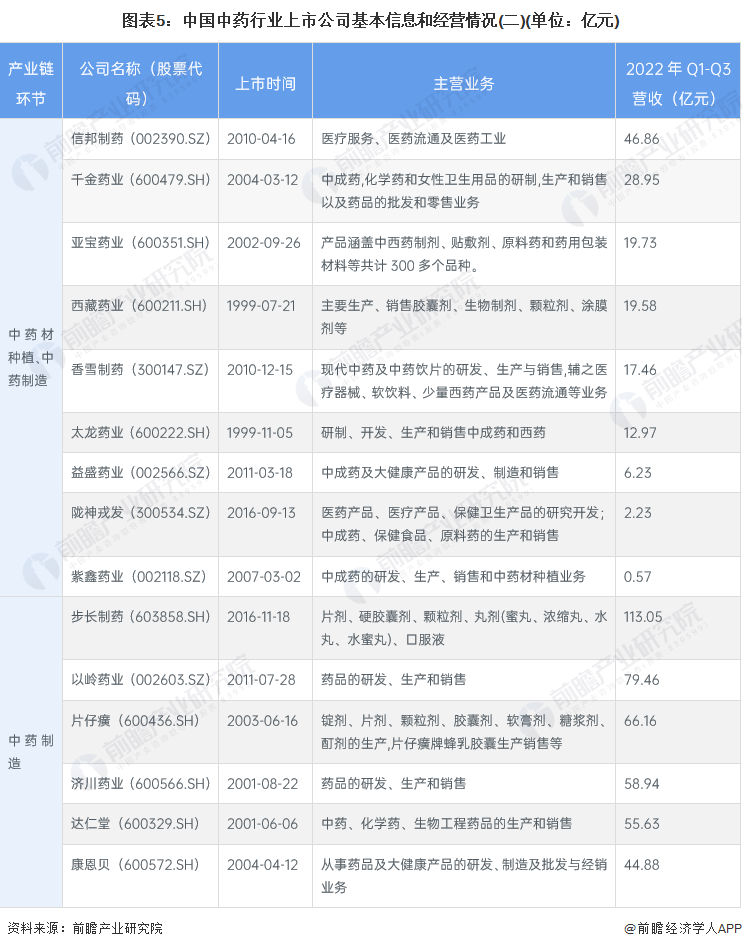This screenshot has height=949, width=742.
Task: Select the 公司名称(股票代码) header cell
Action: coord(140,83)
